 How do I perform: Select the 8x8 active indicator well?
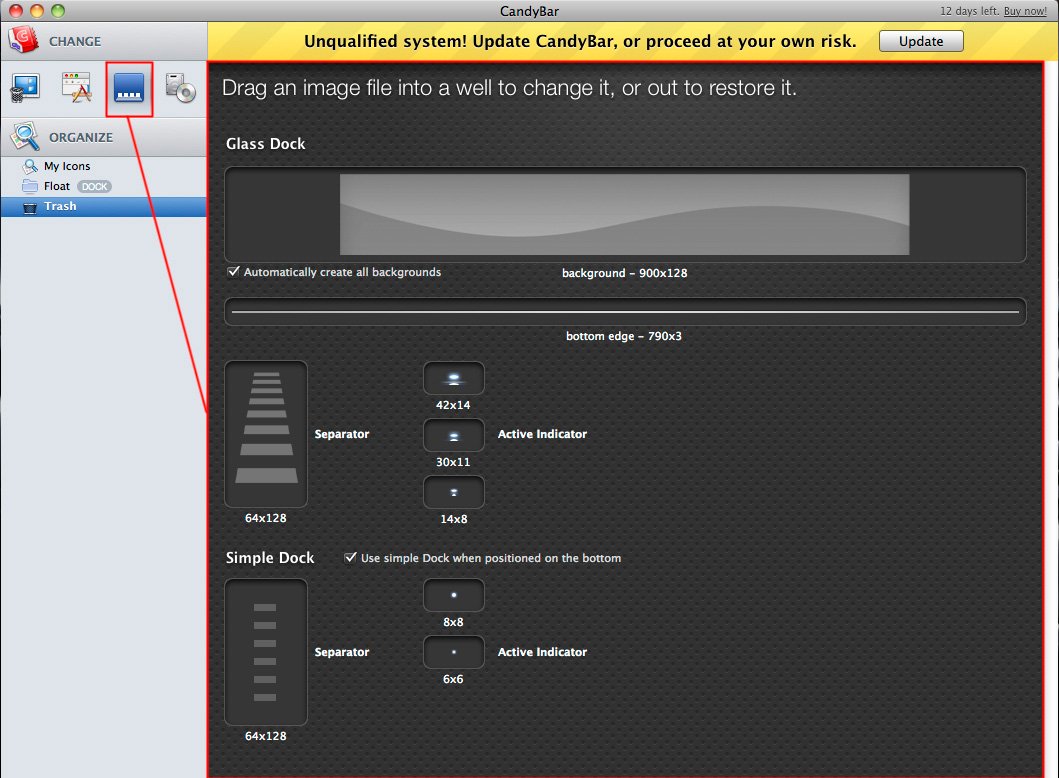pyautogui.click(x=454, y=596)
